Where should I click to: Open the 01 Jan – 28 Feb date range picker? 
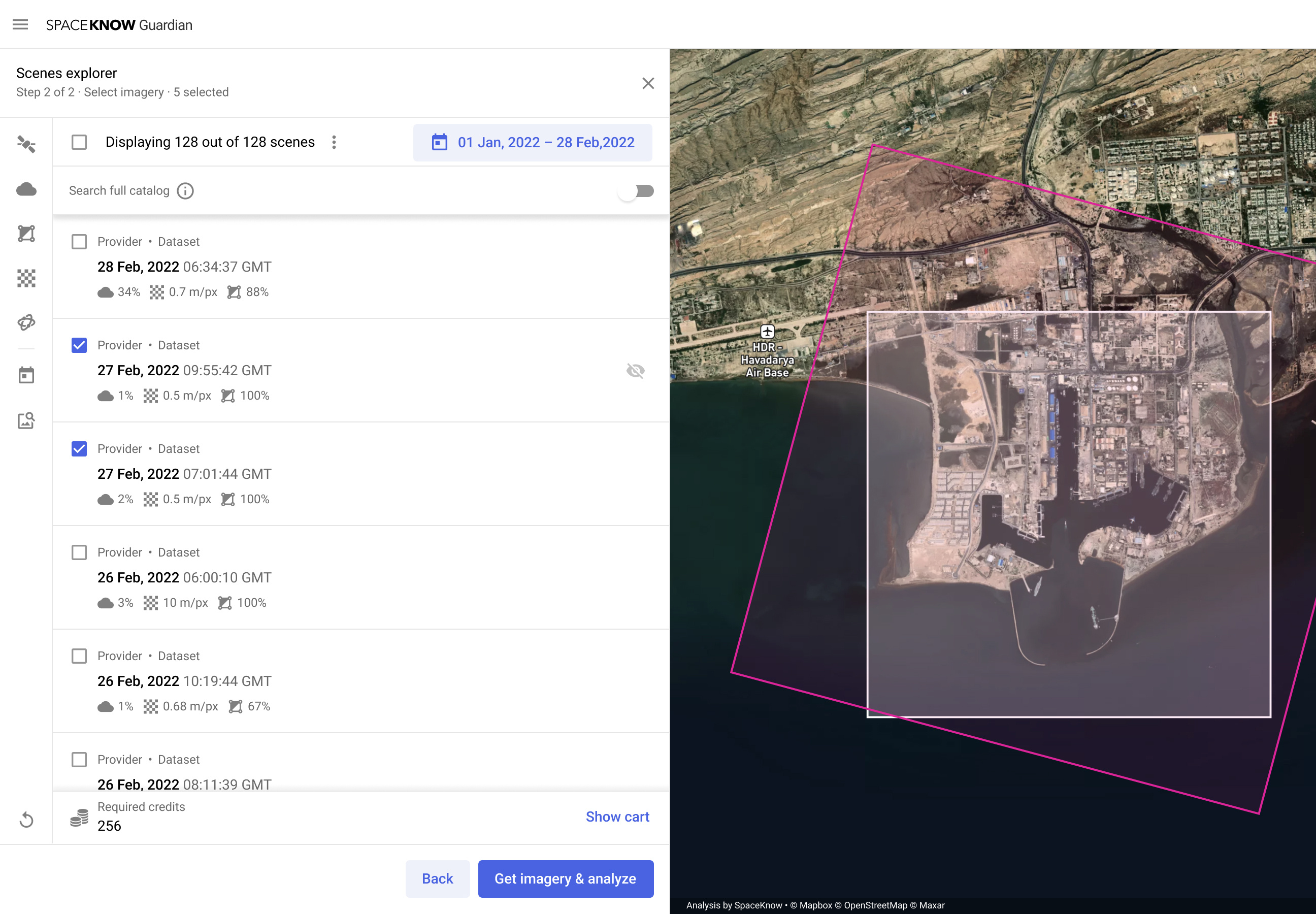[x=533, y=143]
